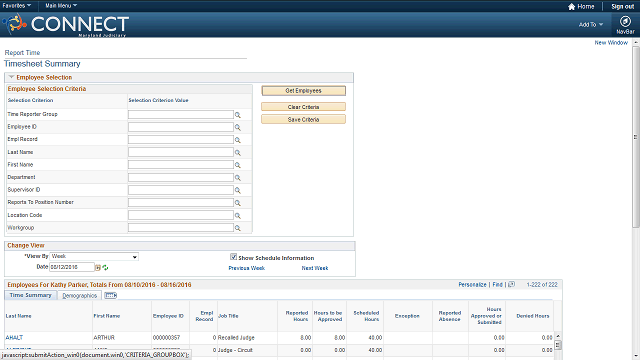The image size is (640, 360).
Task: Click into the Employee ID field
Action: [181, 127]
